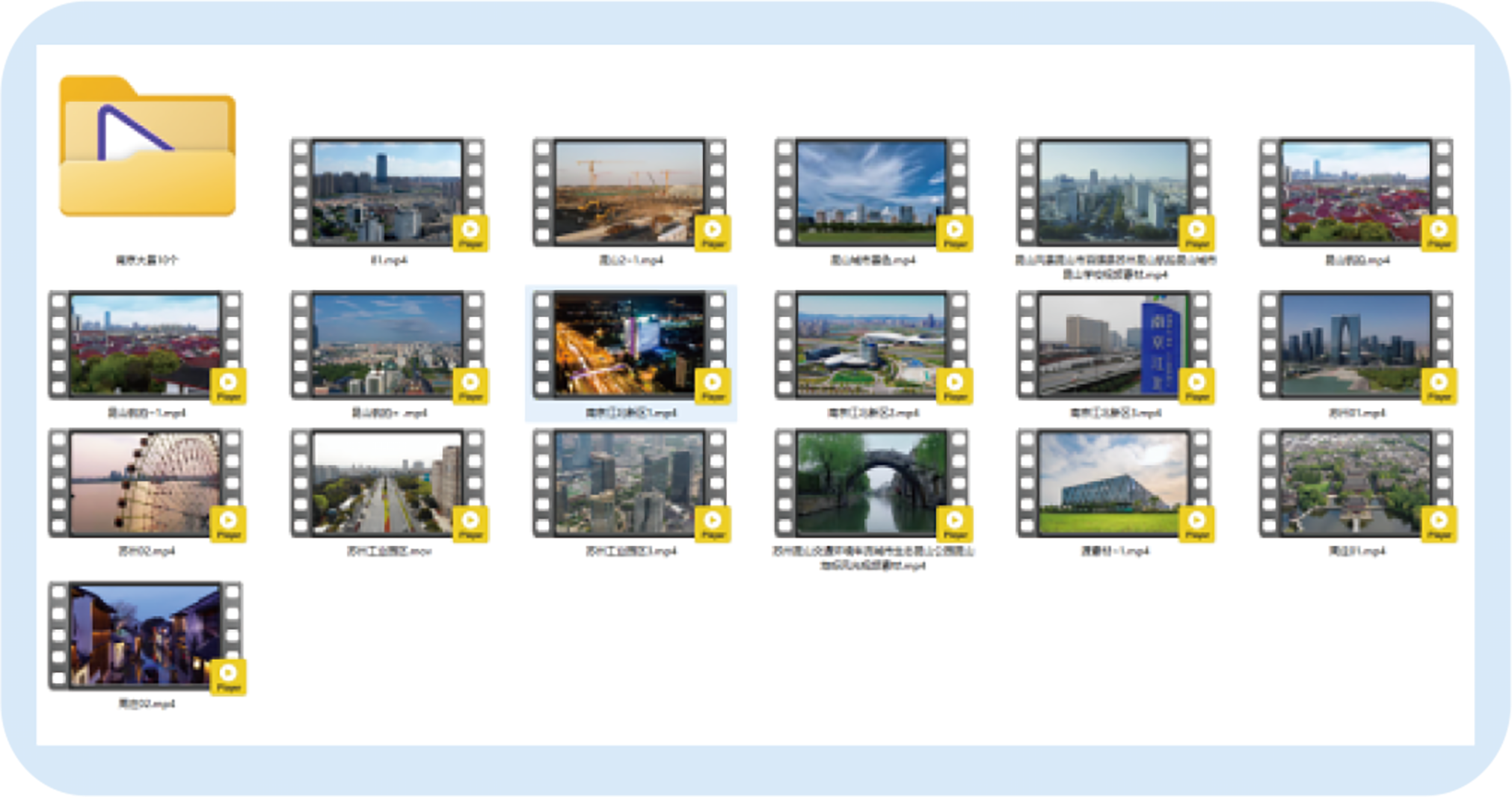Open the Ferris wheel video
Image resolution: width=1512 pixels, height=797 pixels.
coord(145,483)
